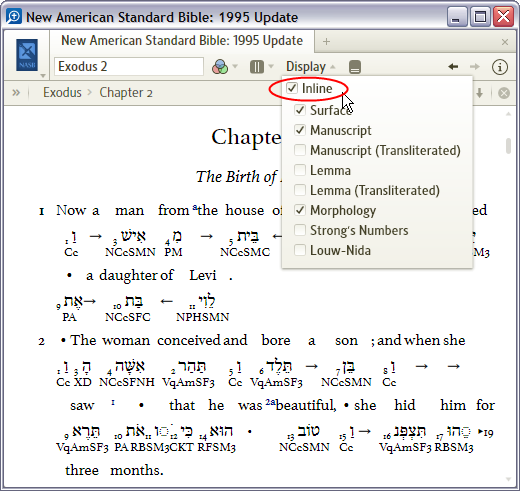Click the word 'son' in verse 2
The height and width of the screenshot is (491, 520).
[x=346, y=341]
